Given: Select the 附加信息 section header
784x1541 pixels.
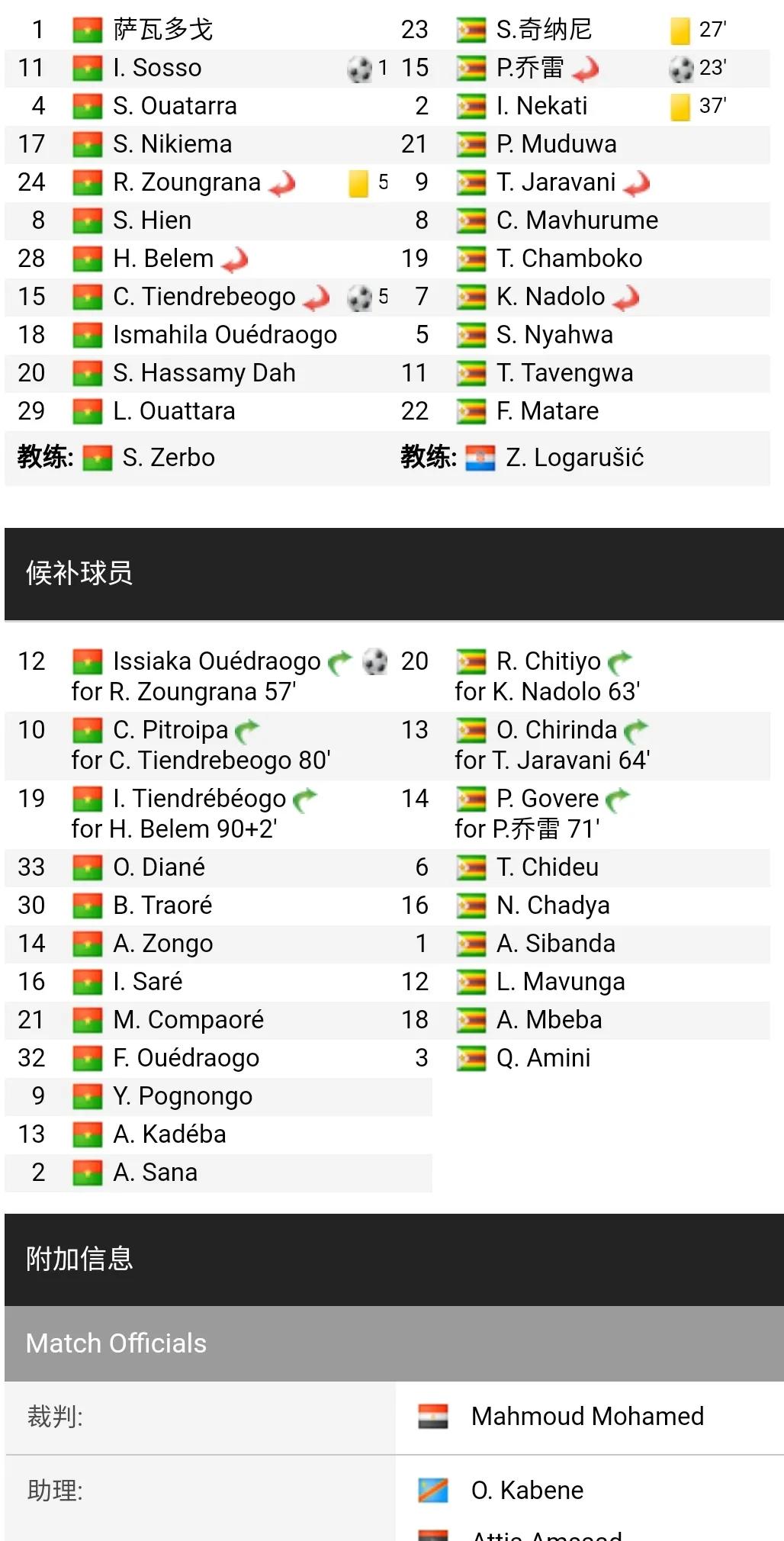Looking at the screenshot, I should [79, 1259].
